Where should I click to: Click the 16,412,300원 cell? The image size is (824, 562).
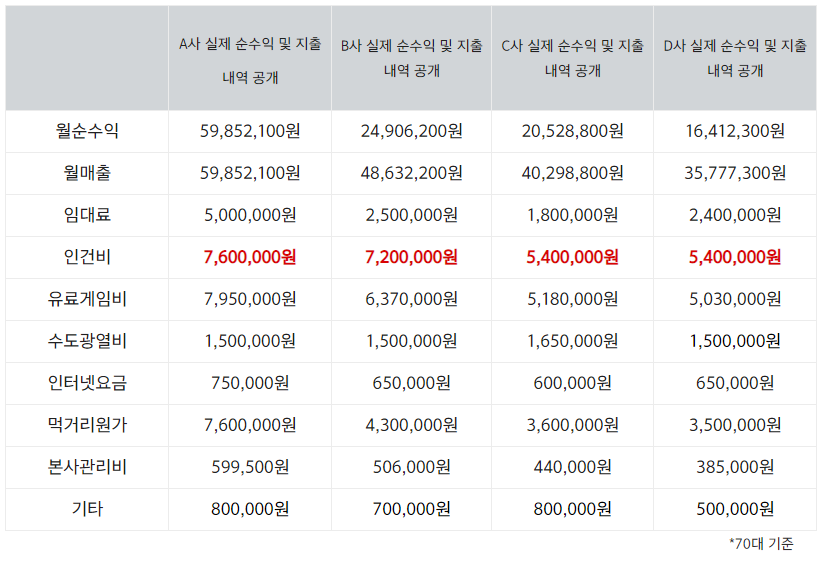pos(735,130)
